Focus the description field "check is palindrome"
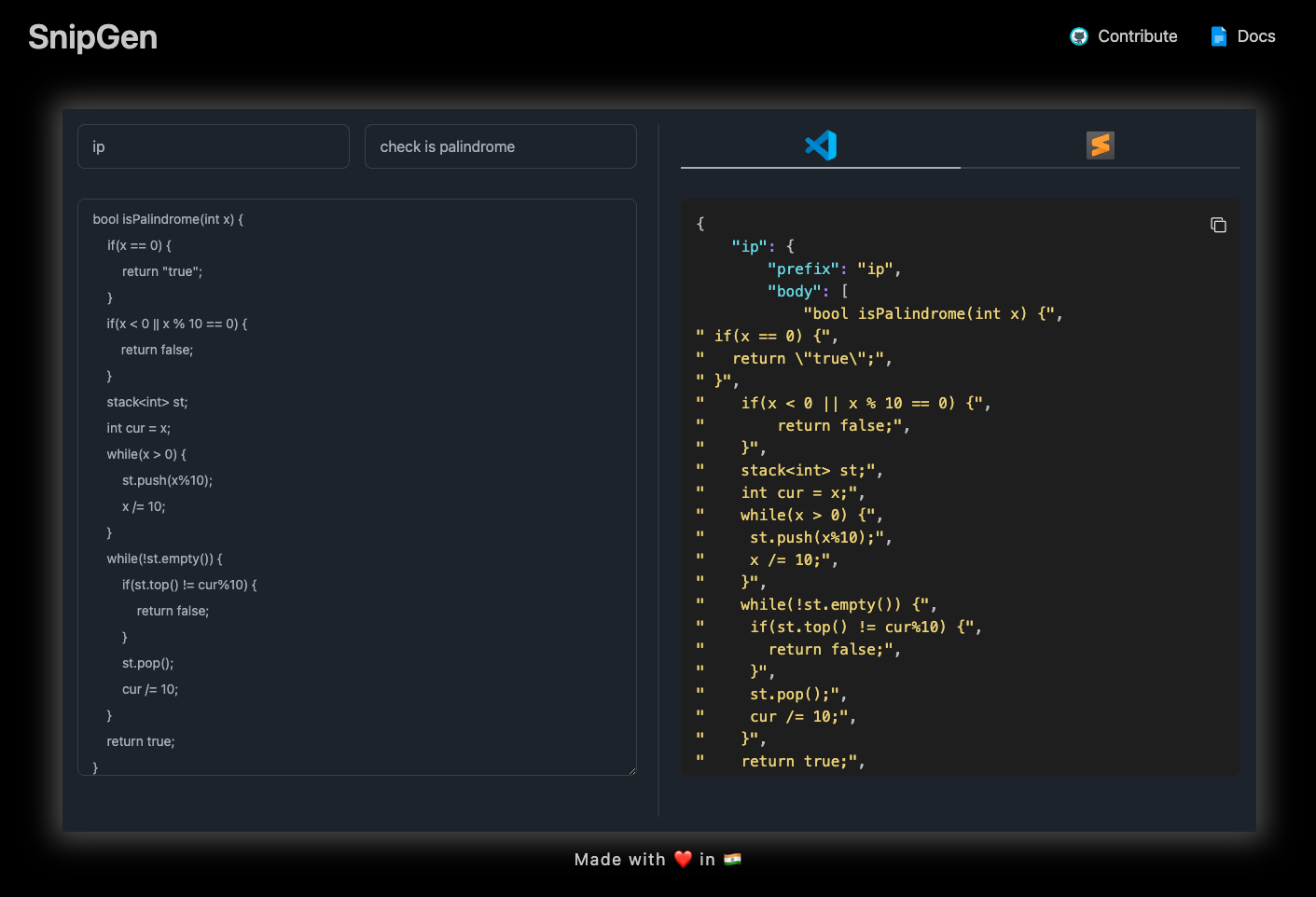 pos(501,146)
